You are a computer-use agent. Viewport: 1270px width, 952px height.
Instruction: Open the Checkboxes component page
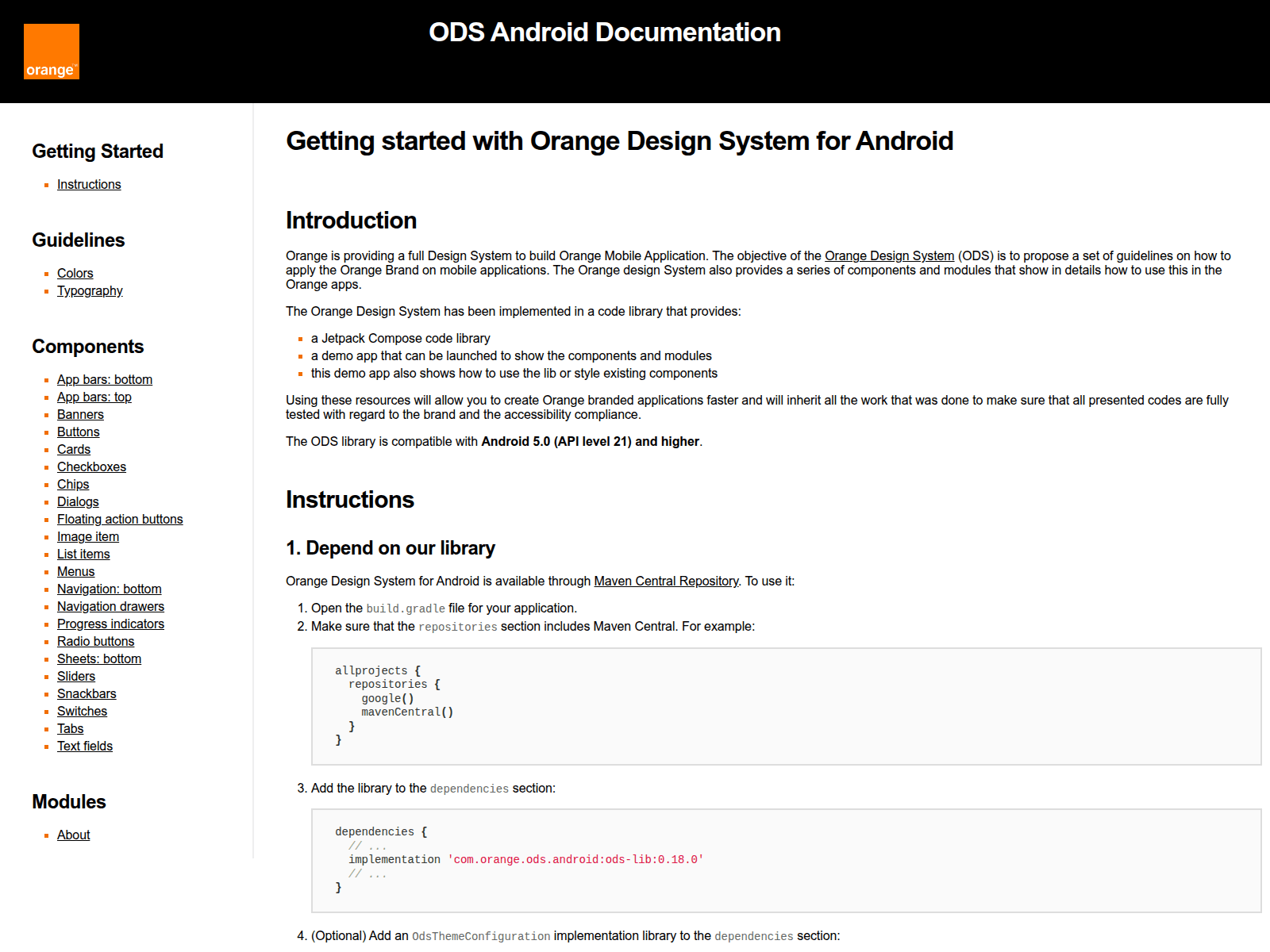[91, 466]
